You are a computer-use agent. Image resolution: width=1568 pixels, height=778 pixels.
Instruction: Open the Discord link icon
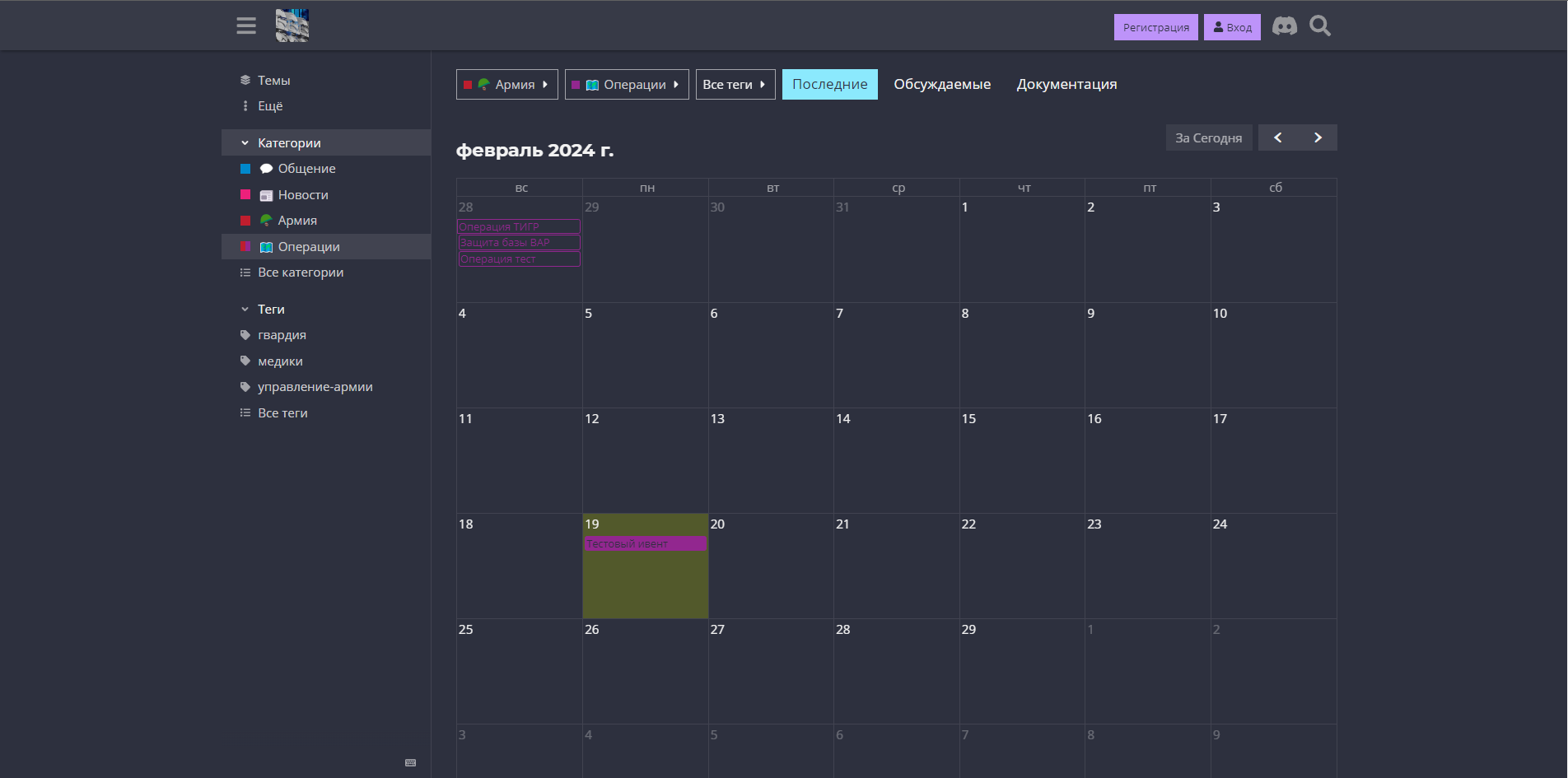coord(1285,26)
